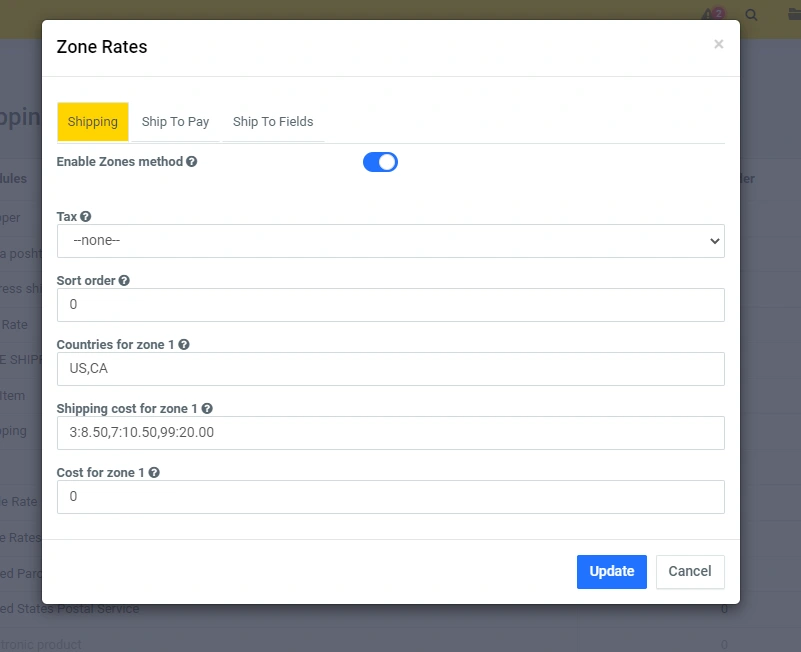The height and width of the screenshot is (652, 801).
Task: Click help icon beside Sort order label
Action: coord(124,281)
